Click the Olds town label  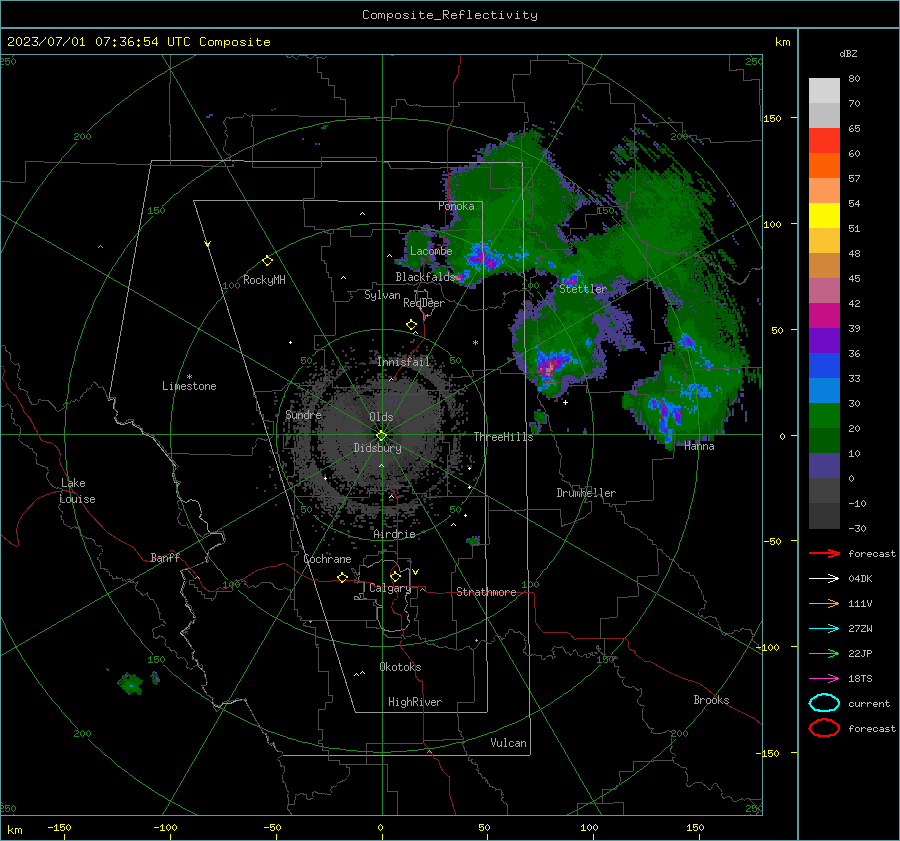tap(381, 417)
